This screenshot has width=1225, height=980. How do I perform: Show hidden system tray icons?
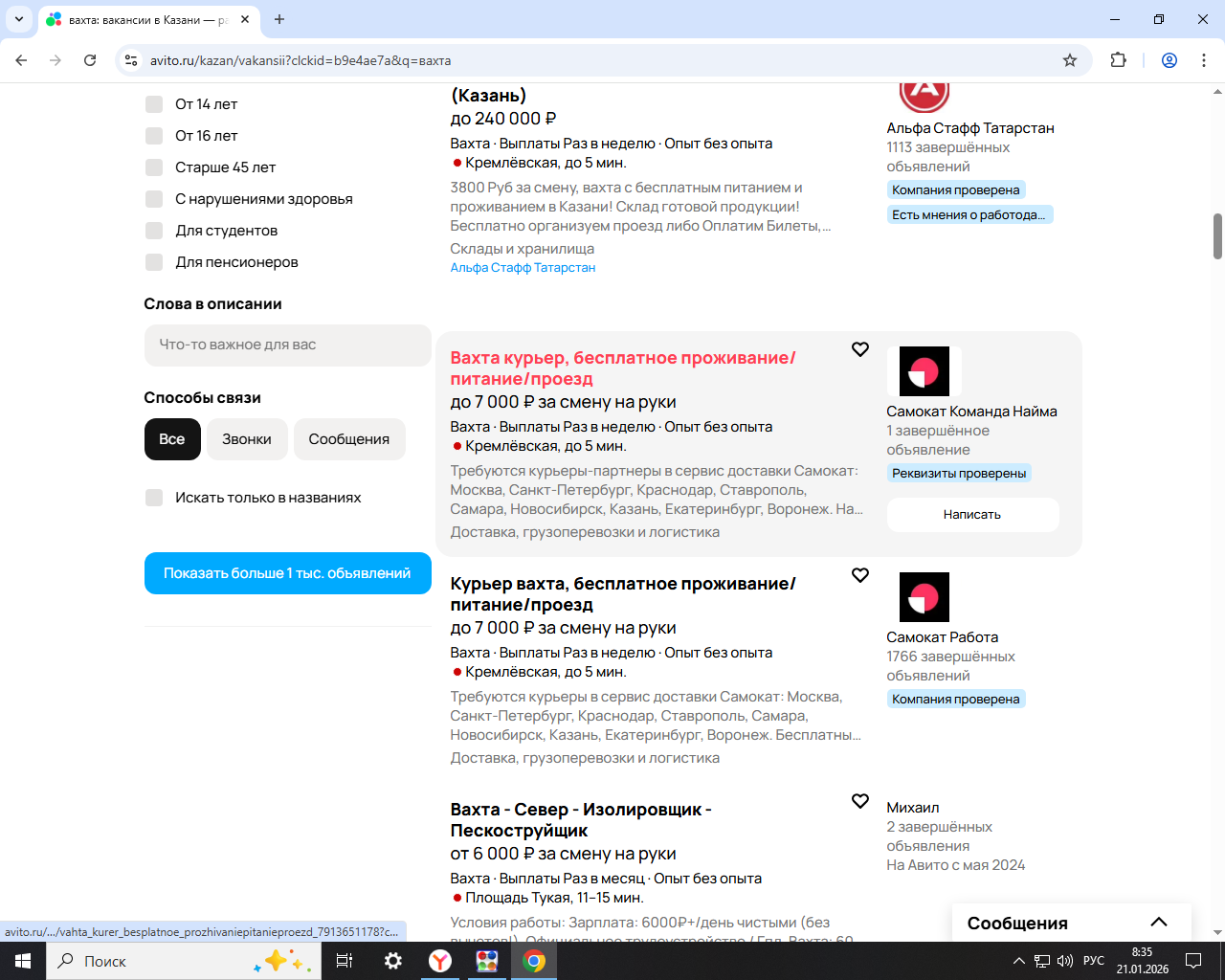[1018, 961]
